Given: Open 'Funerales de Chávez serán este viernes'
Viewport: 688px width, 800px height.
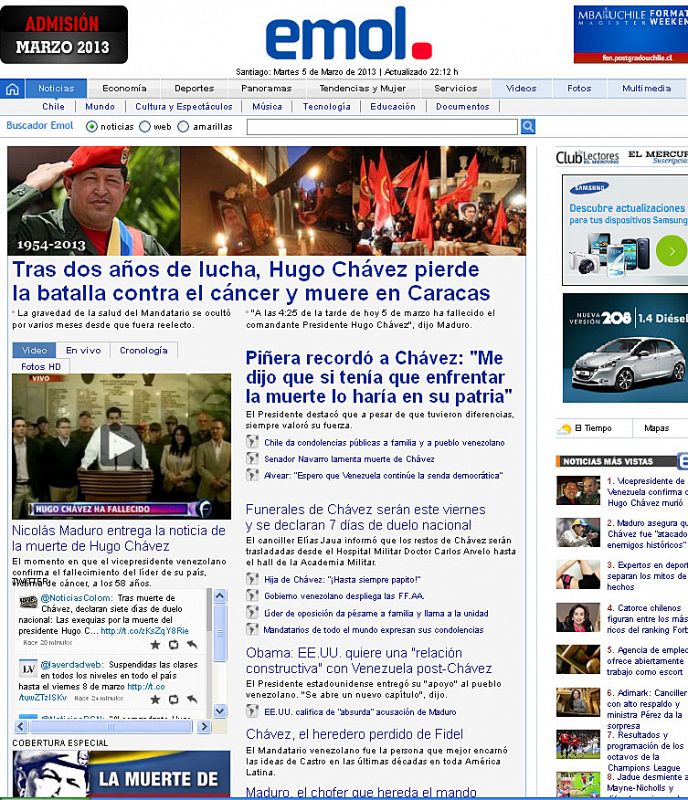Looking at the screenshot, I should pyautogui.click(x=366, y=517).
